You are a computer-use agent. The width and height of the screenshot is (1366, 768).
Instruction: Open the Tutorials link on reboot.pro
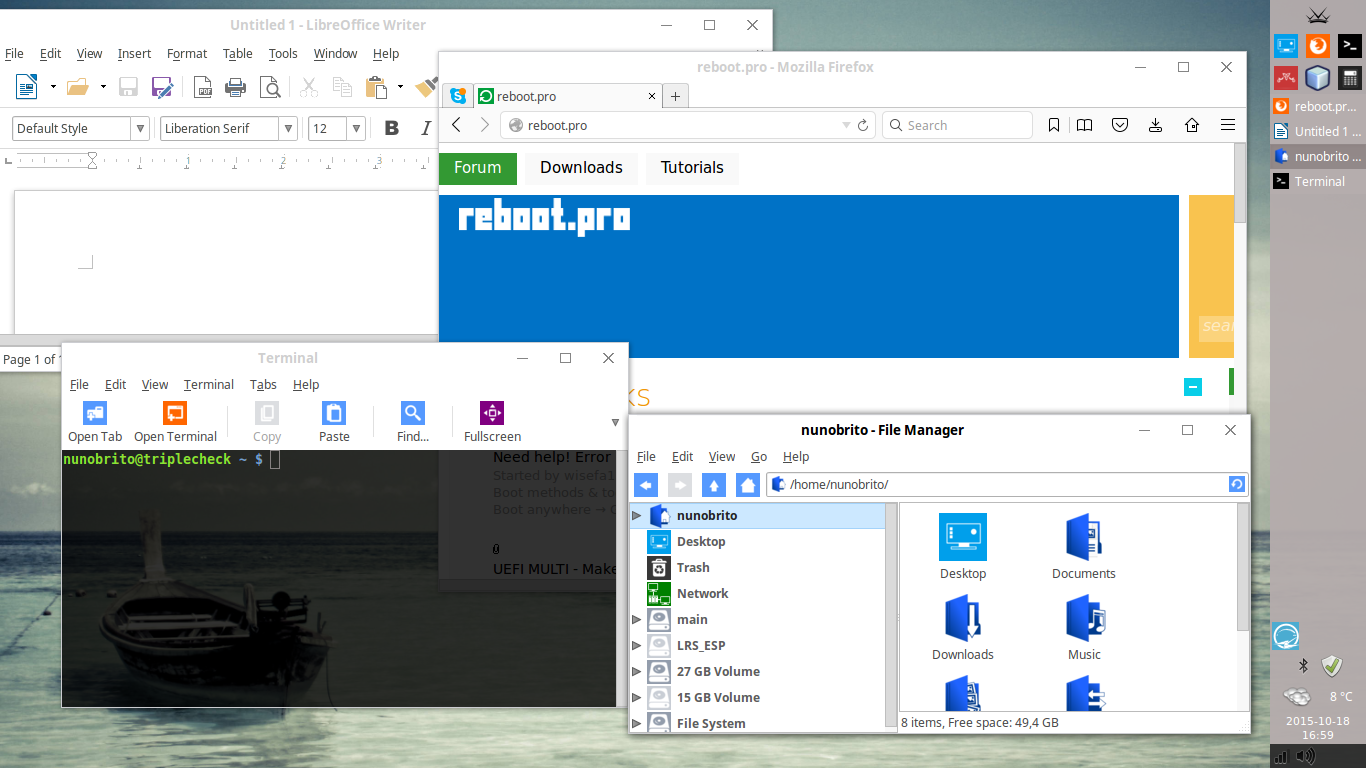(x=692, y=168)
